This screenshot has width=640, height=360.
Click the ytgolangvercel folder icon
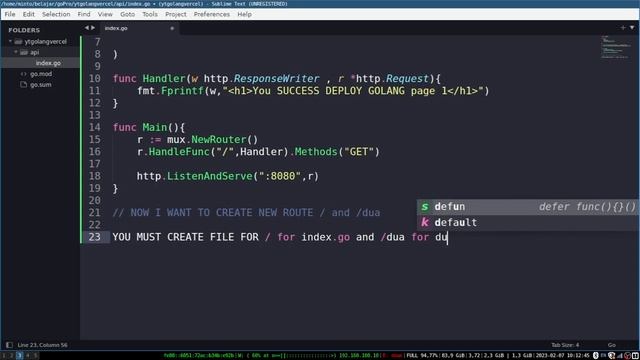click(18, 41)
